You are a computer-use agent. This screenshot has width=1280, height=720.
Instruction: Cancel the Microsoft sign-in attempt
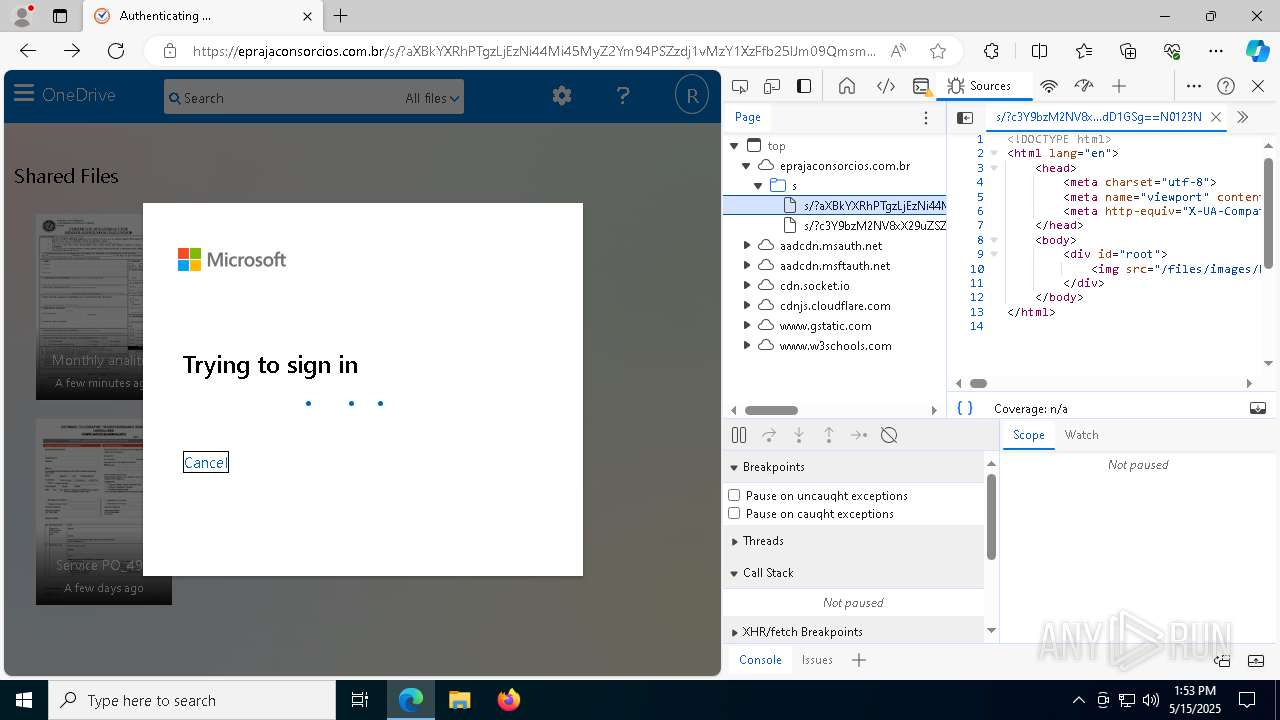tap(206, 462)
